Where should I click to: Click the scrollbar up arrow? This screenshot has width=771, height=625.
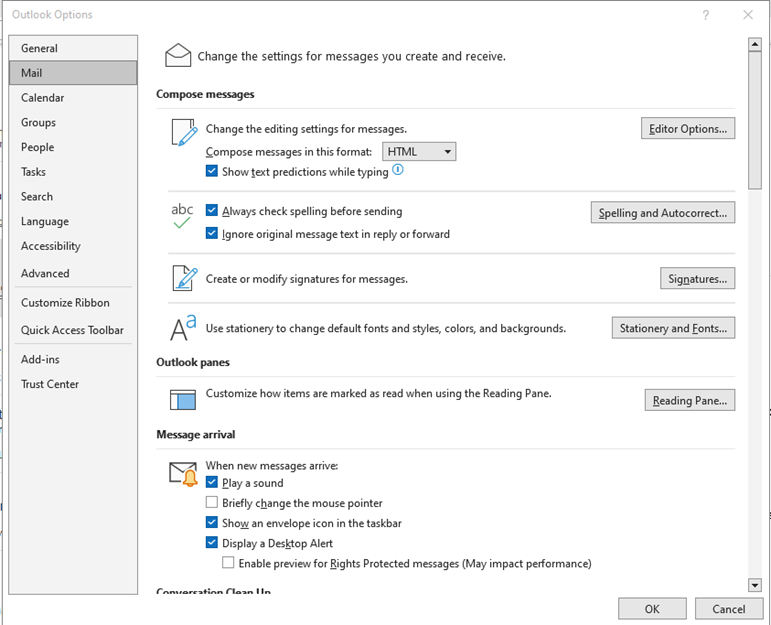(x=754, y=44)
